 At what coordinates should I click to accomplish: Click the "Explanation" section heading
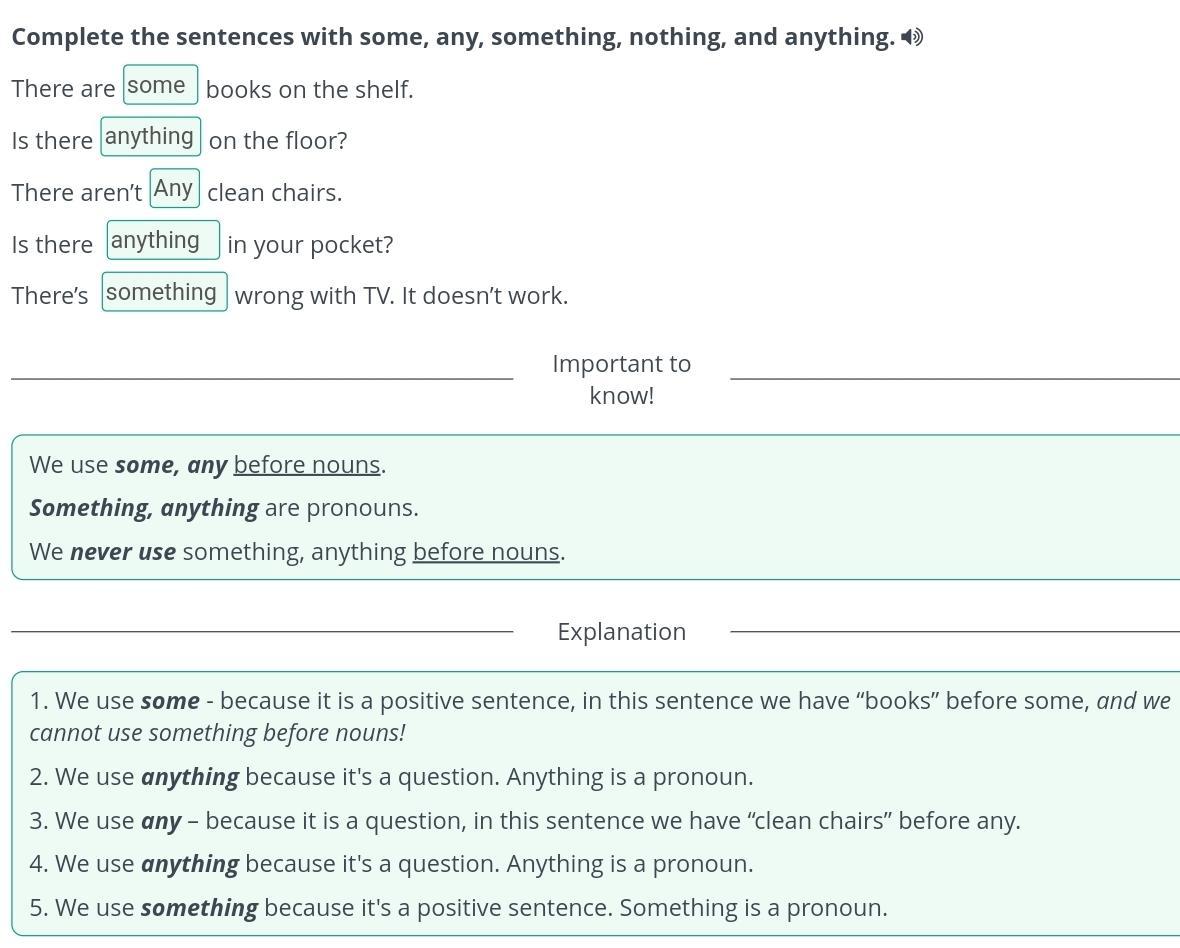[621, 632]
